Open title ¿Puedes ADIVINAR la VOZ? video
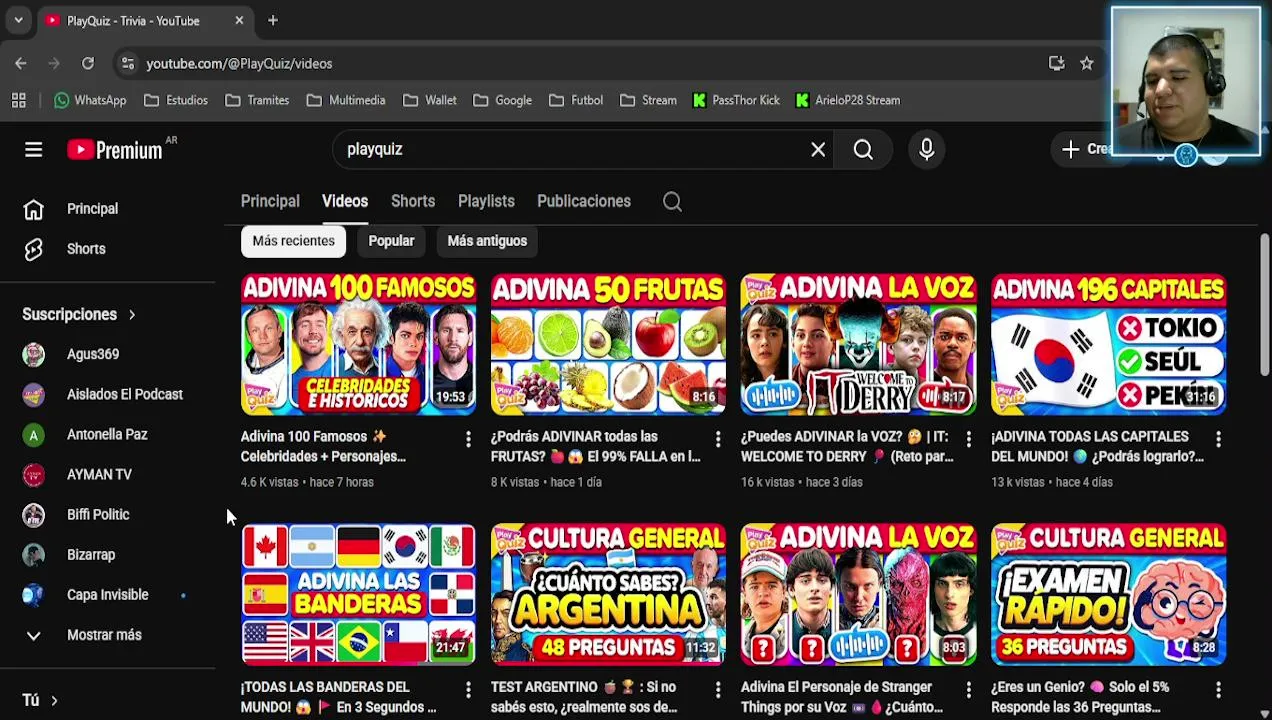This screenshot has width=1272, height=720. point(847,447)
